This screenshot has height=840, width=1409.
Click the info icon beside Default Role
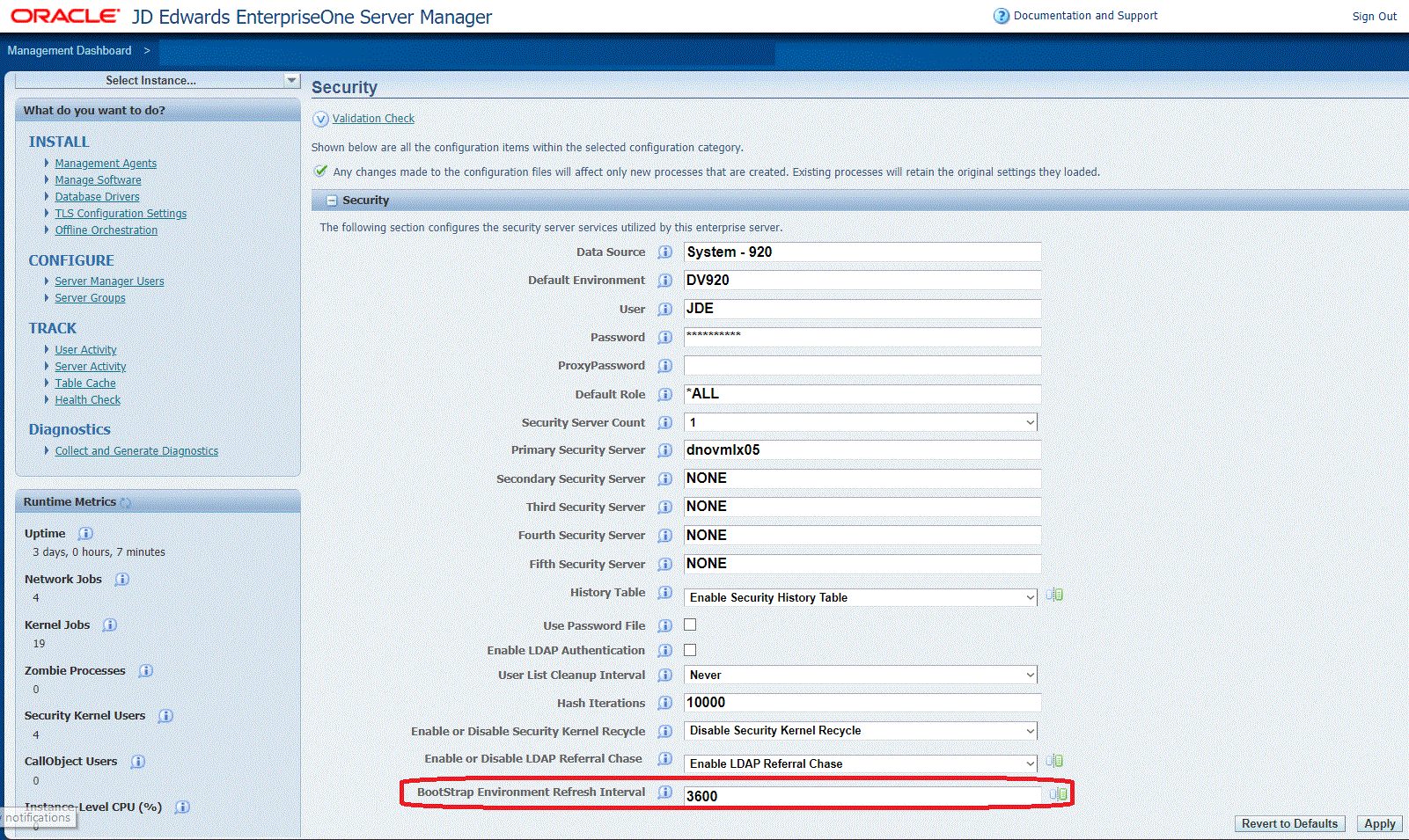click(x=665, y=395)
